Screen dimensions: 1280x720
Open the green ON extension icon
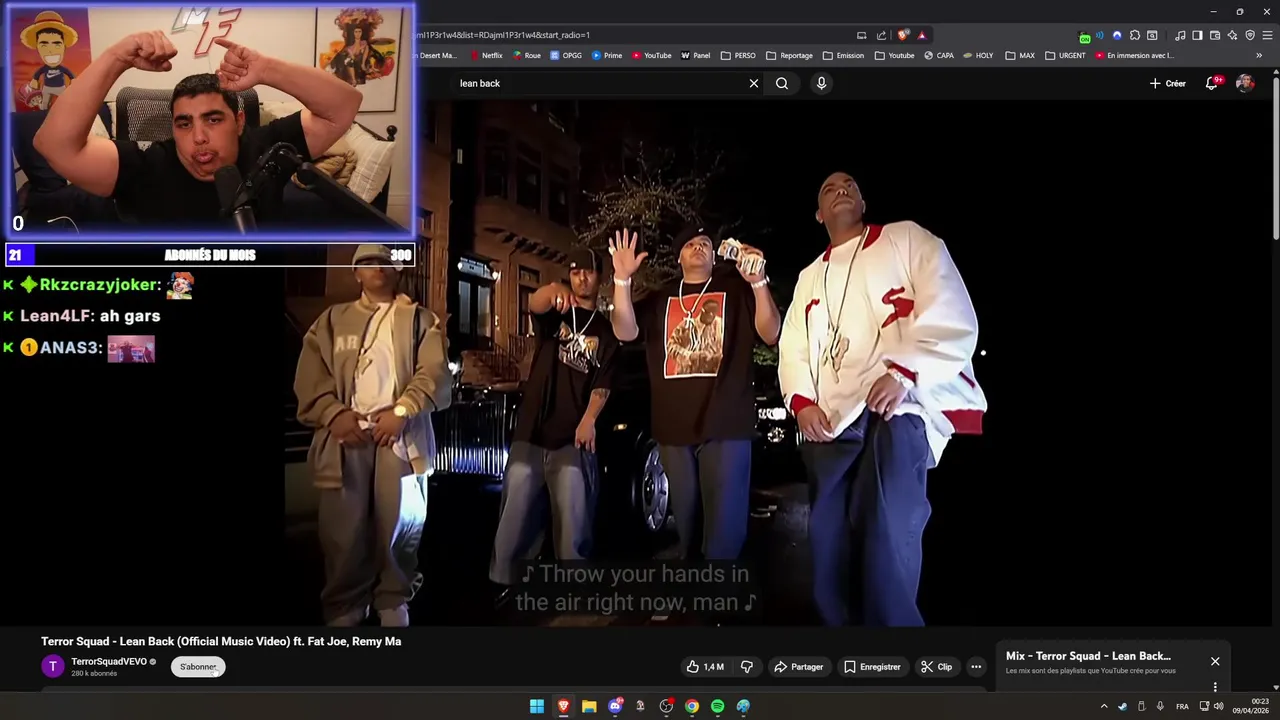coord(1084,36)
